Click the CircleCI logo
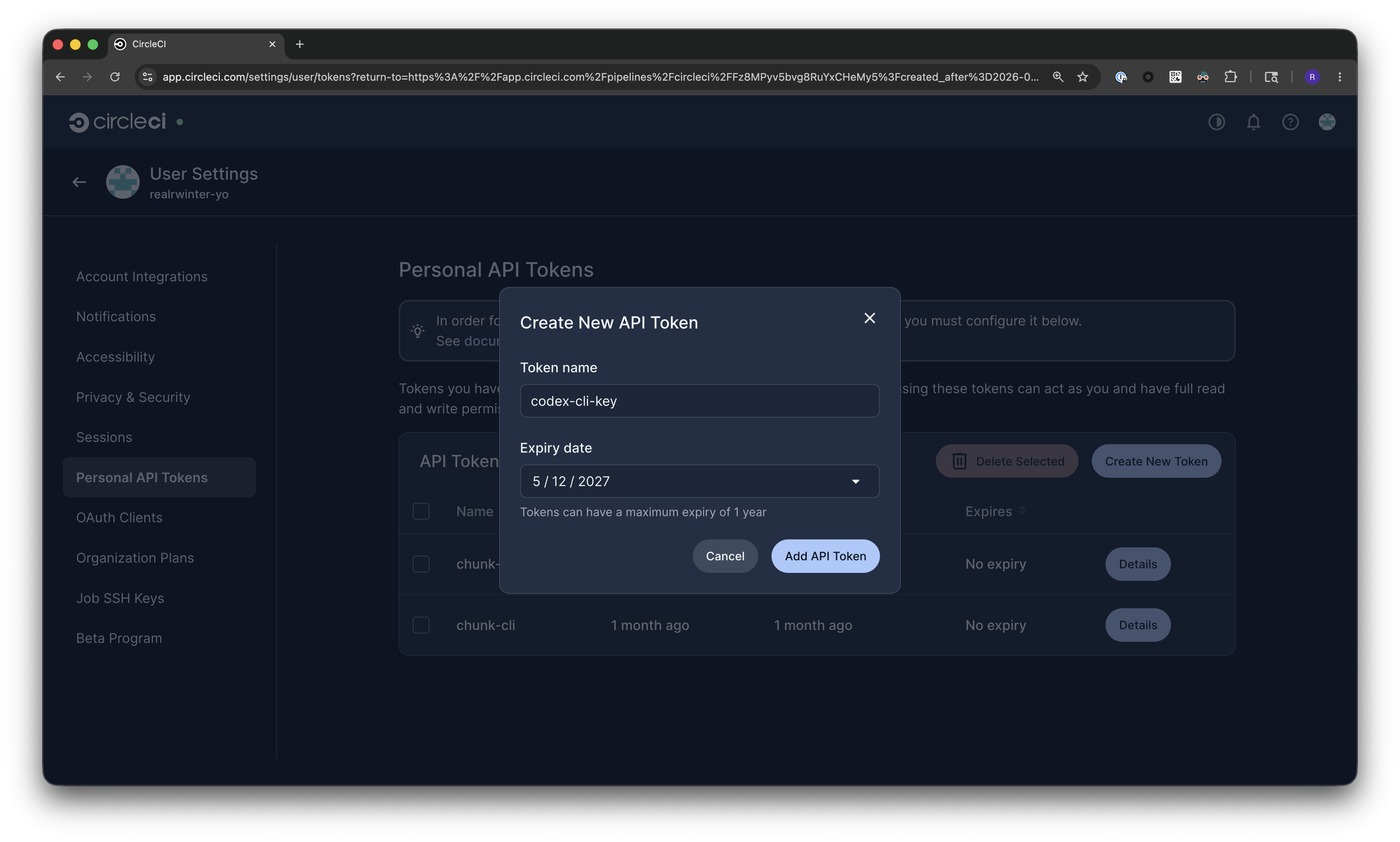Screen dimensions: 1400x842 tap(118, 121)
